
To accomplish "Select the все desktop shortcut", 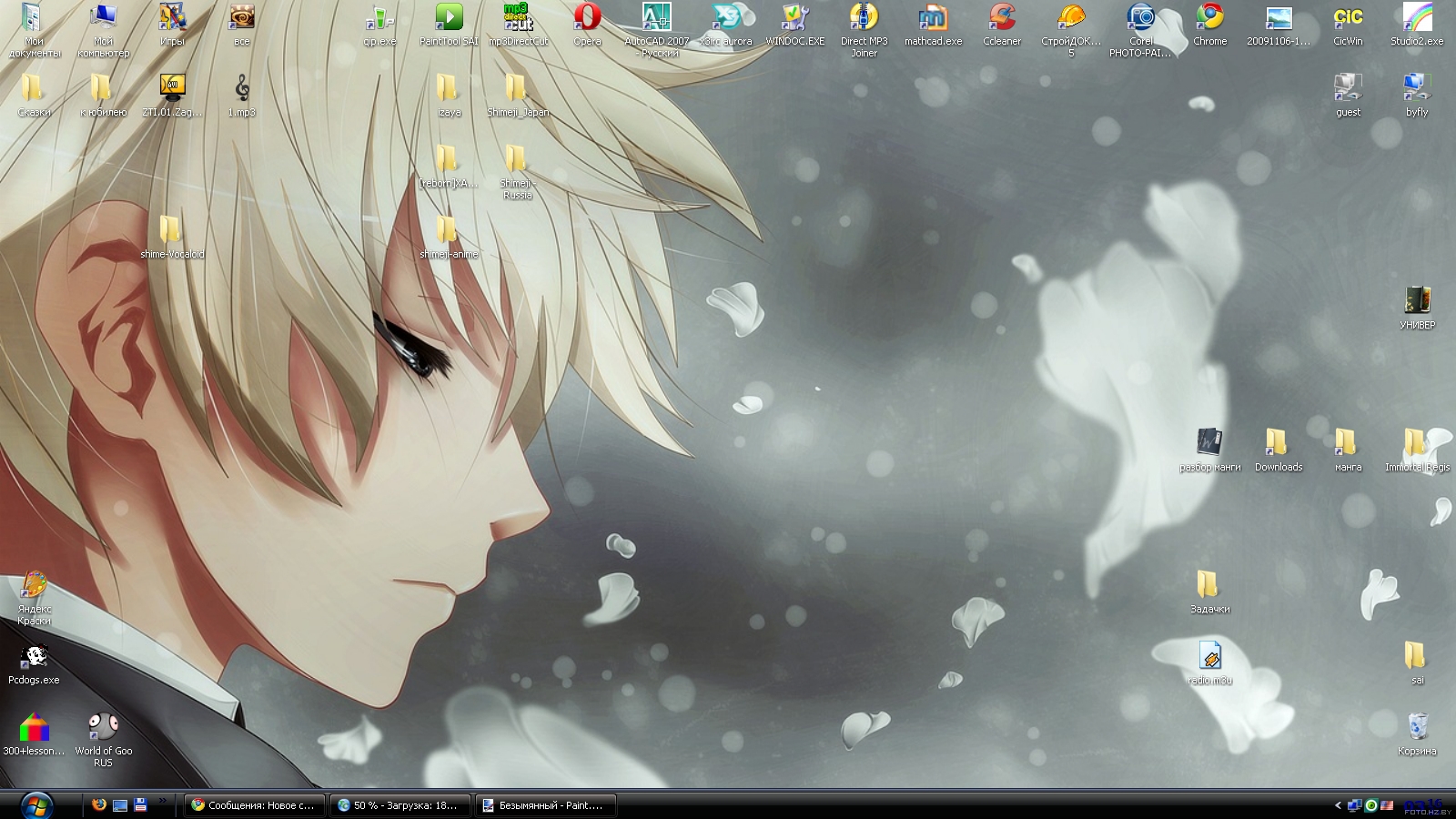I will pyautogui.click(x=241, y=25).
